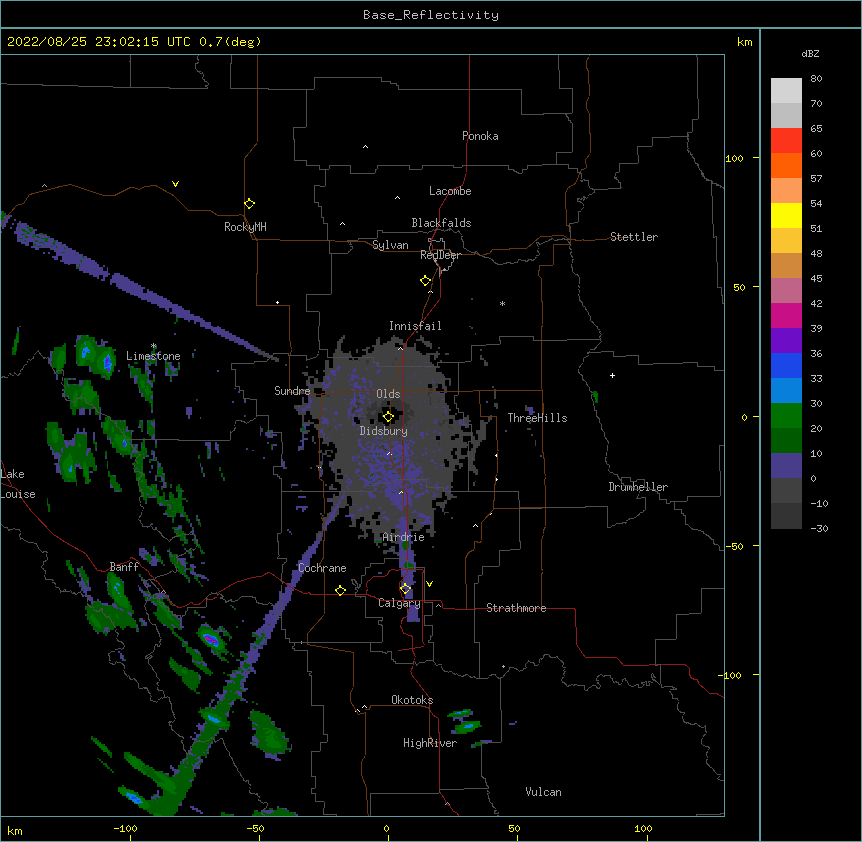Click the Airdrie city label

pos(404,537)
